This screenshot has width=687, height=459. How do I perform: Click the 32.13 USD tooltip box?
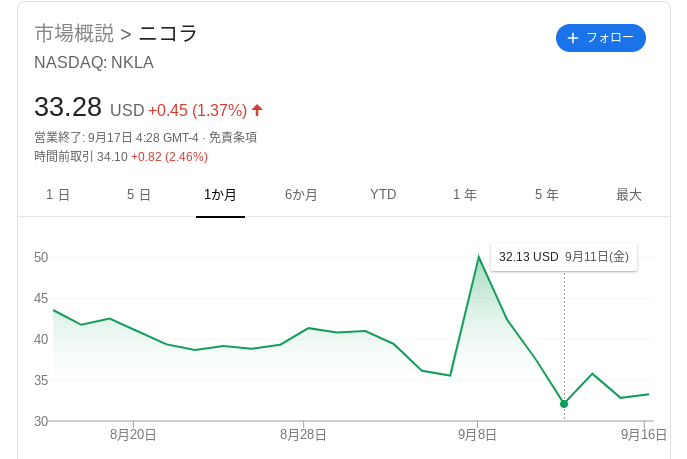click(x=564, y=257)
